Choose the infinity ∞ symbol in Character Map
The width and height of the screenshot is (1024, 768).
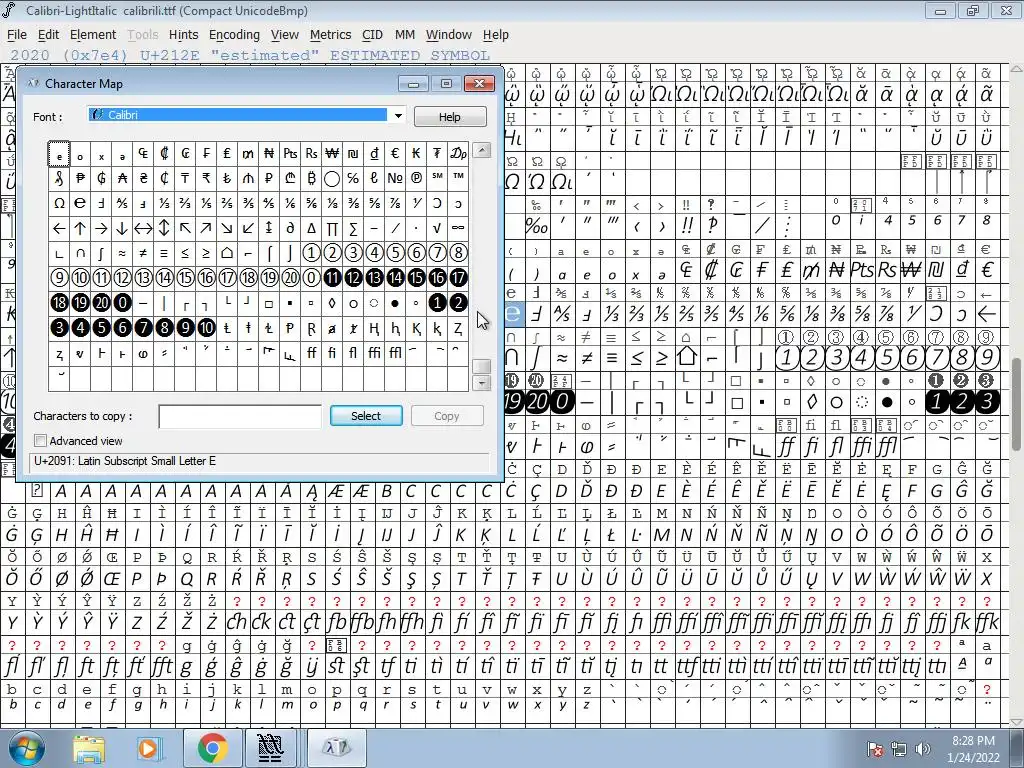point(458,228)
